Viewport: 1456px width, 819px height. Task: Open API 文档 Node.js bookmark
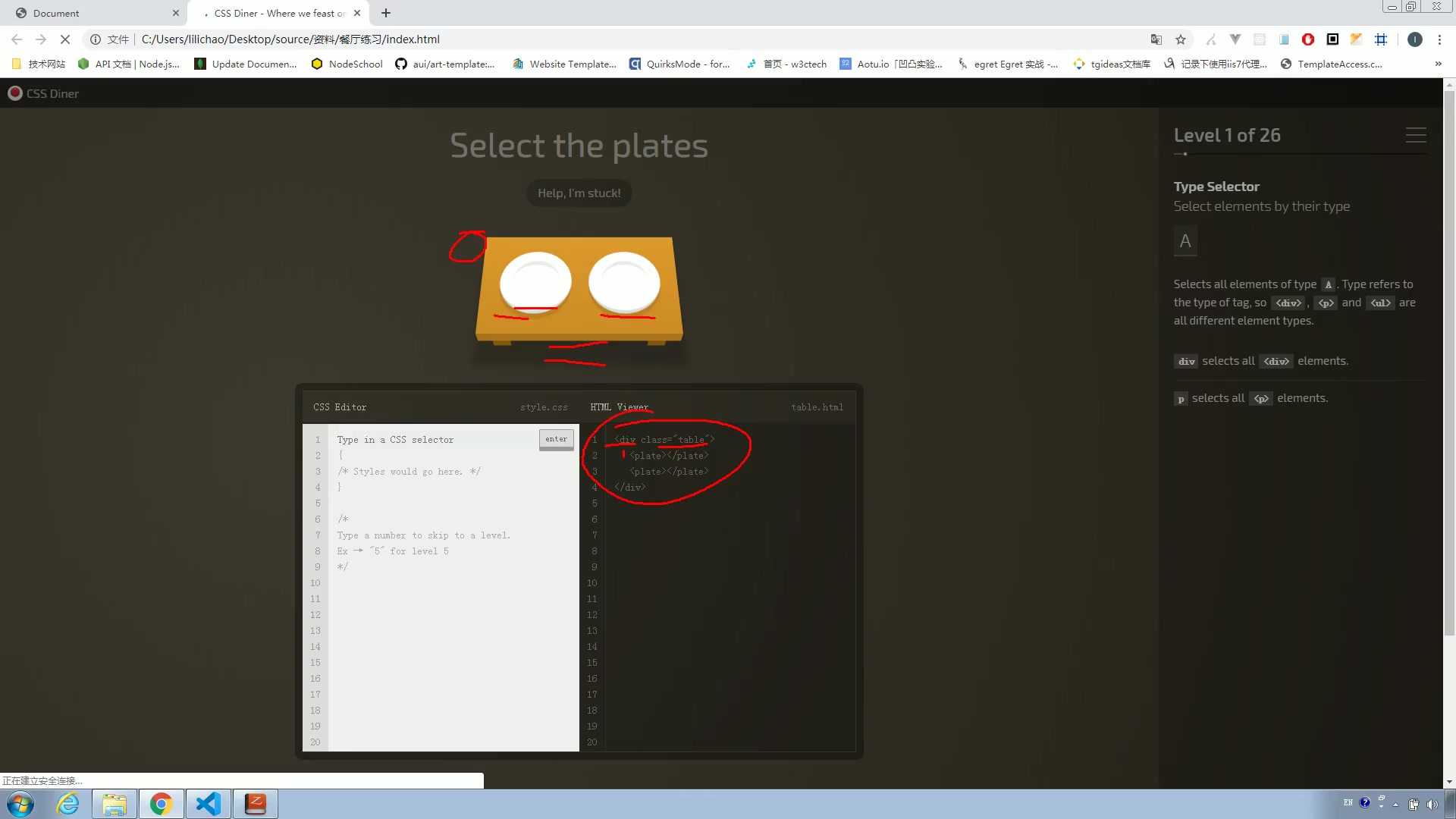coord(129,64)
